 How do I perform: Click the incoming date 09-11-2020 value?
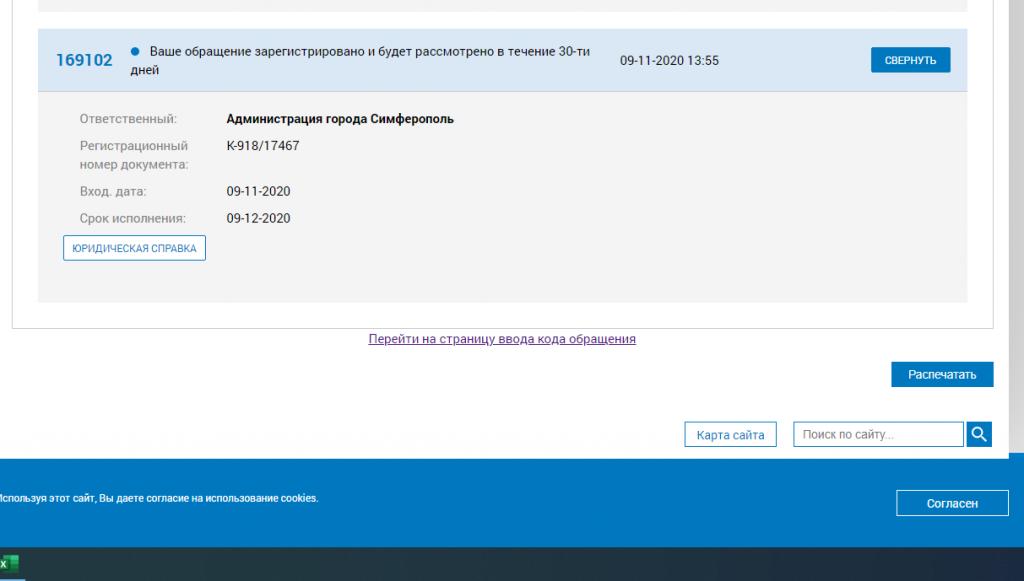tap(258, 192)
